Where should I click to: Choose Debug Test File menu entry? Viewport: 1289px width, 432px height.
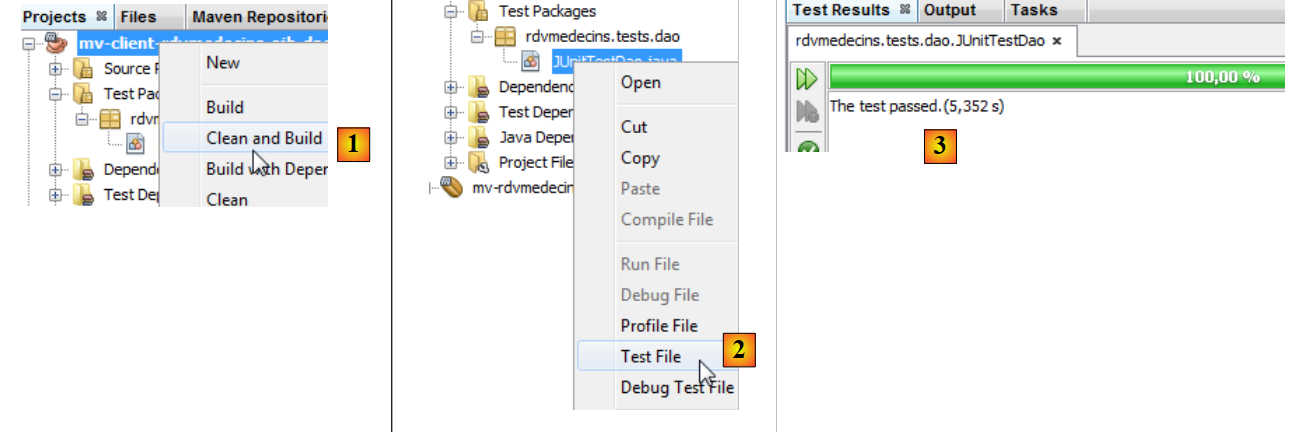click(677, 387)
